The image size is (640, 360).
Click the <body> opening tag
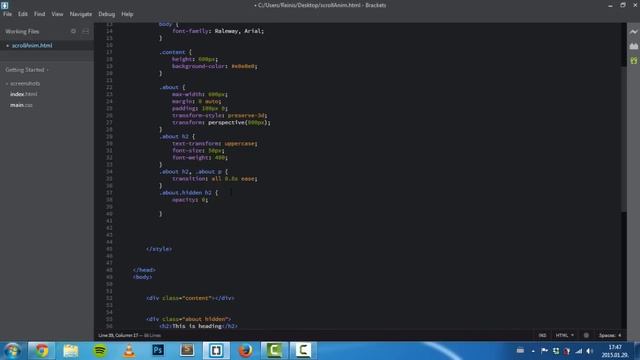(x=142, y=277)
